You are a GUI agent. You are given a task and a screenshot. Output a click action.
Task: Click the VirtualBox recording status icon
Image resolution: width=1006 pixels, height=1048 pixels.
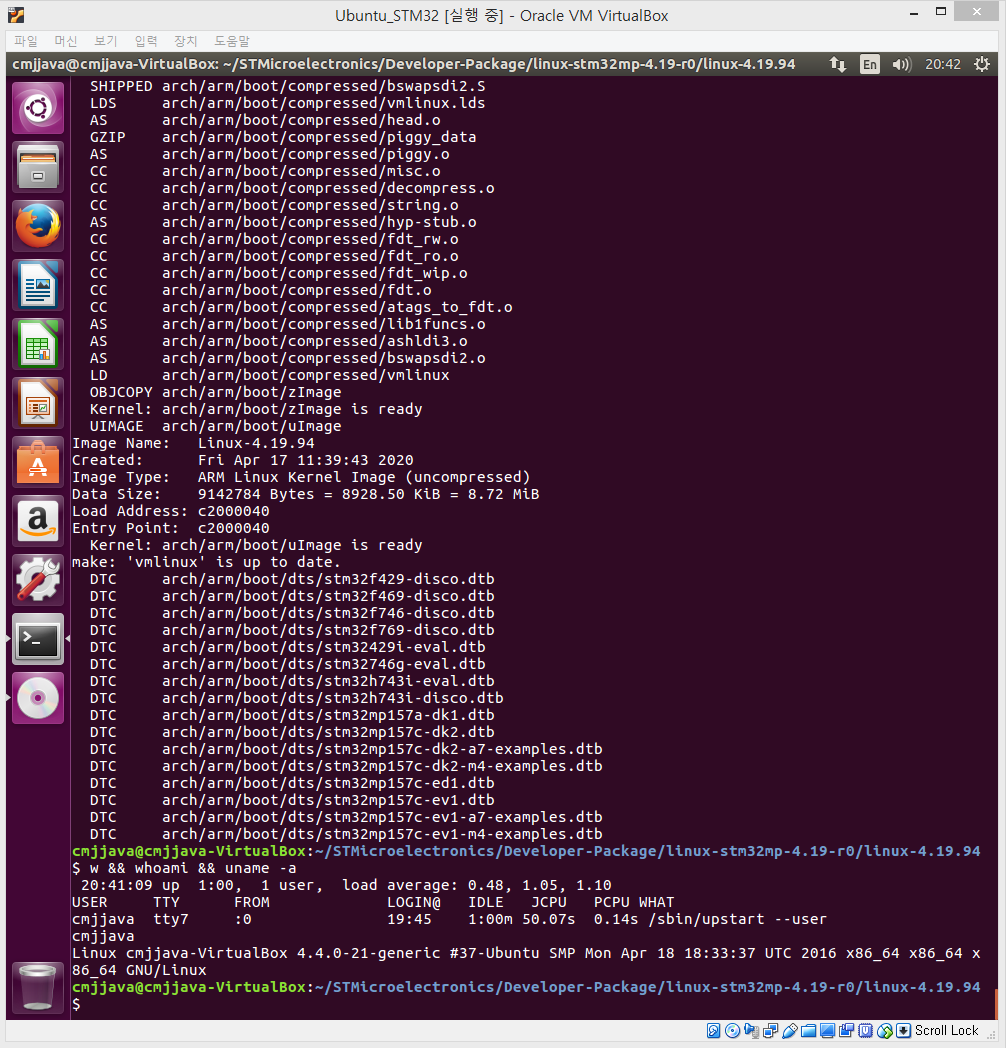pos(847,1031)
